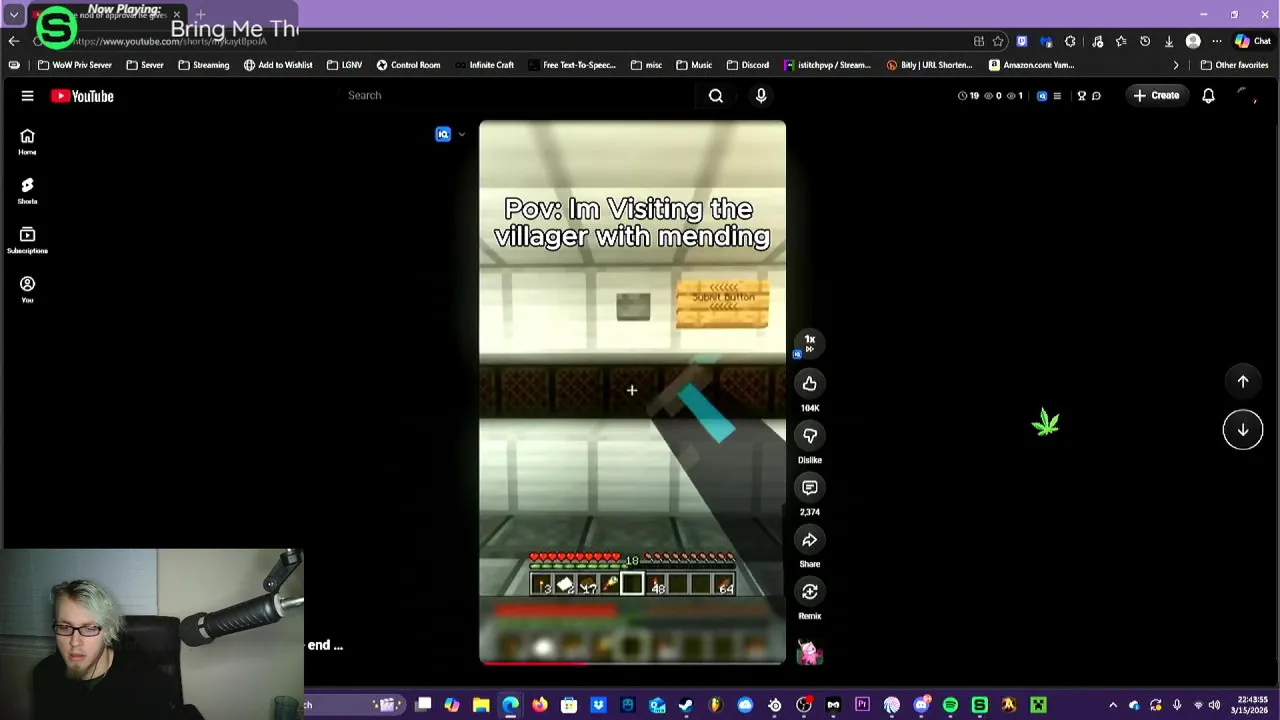Image resolution: width=1280 pixels, height=720 pixels.
Task: Open Free Text-To-Speech bookmark
Action: click(572, 65)
